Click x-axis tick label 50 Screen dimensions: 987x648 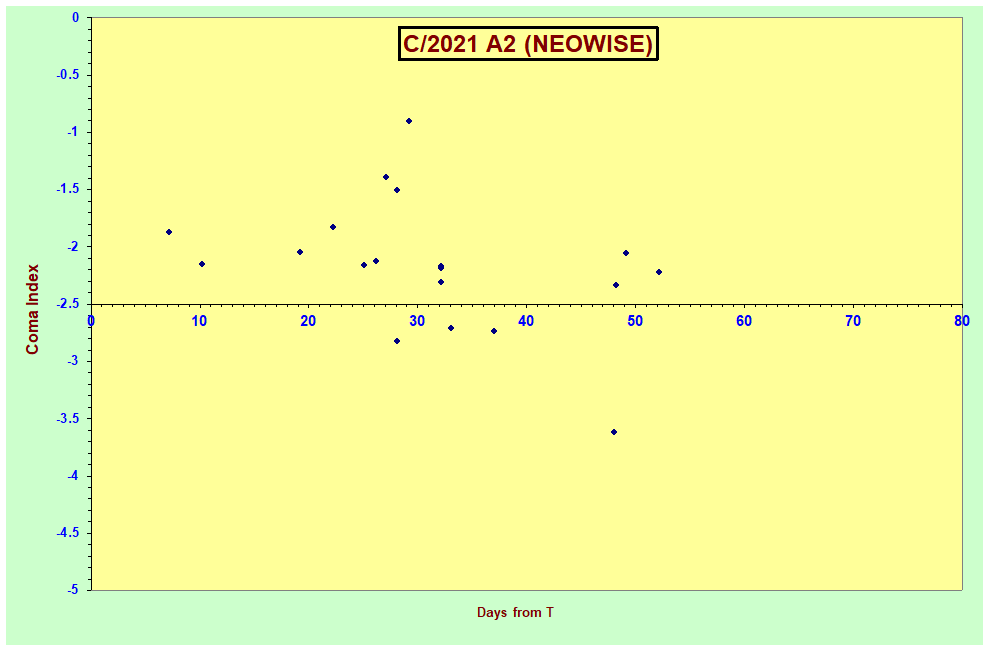[634, 321]
